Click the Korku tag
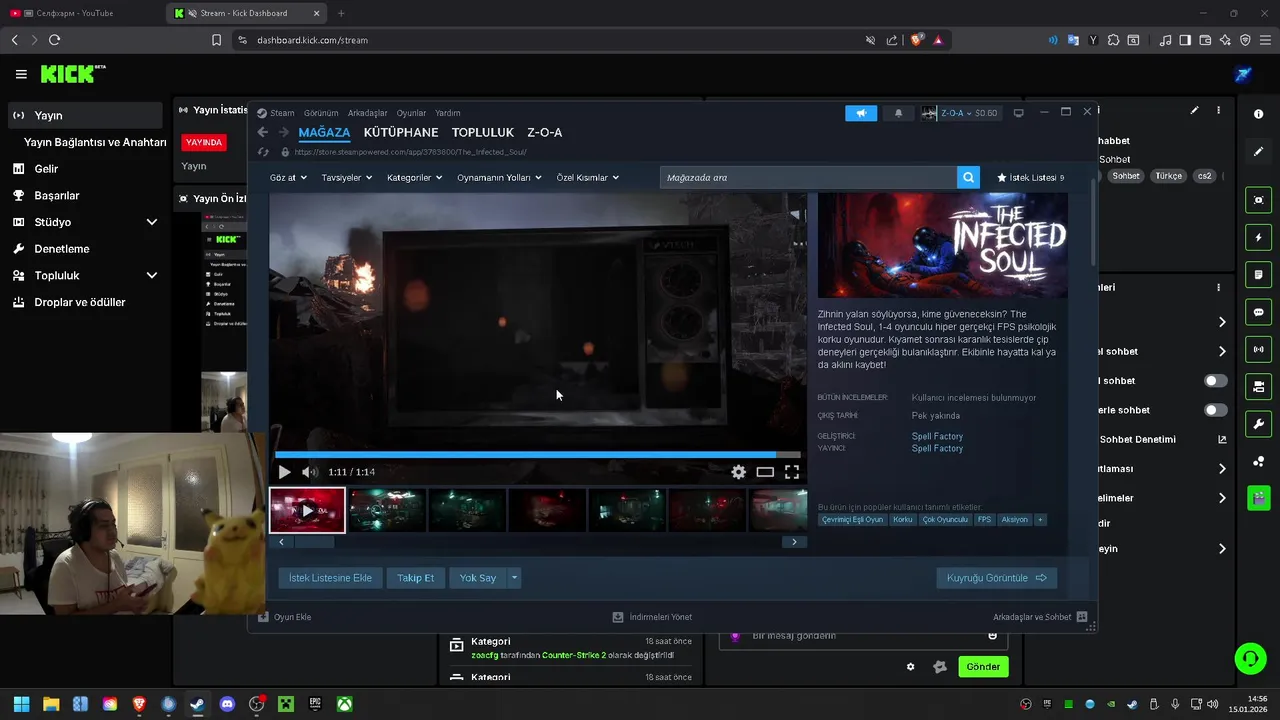The height and width of the screenshot is (720, 1280). (903, 520)
